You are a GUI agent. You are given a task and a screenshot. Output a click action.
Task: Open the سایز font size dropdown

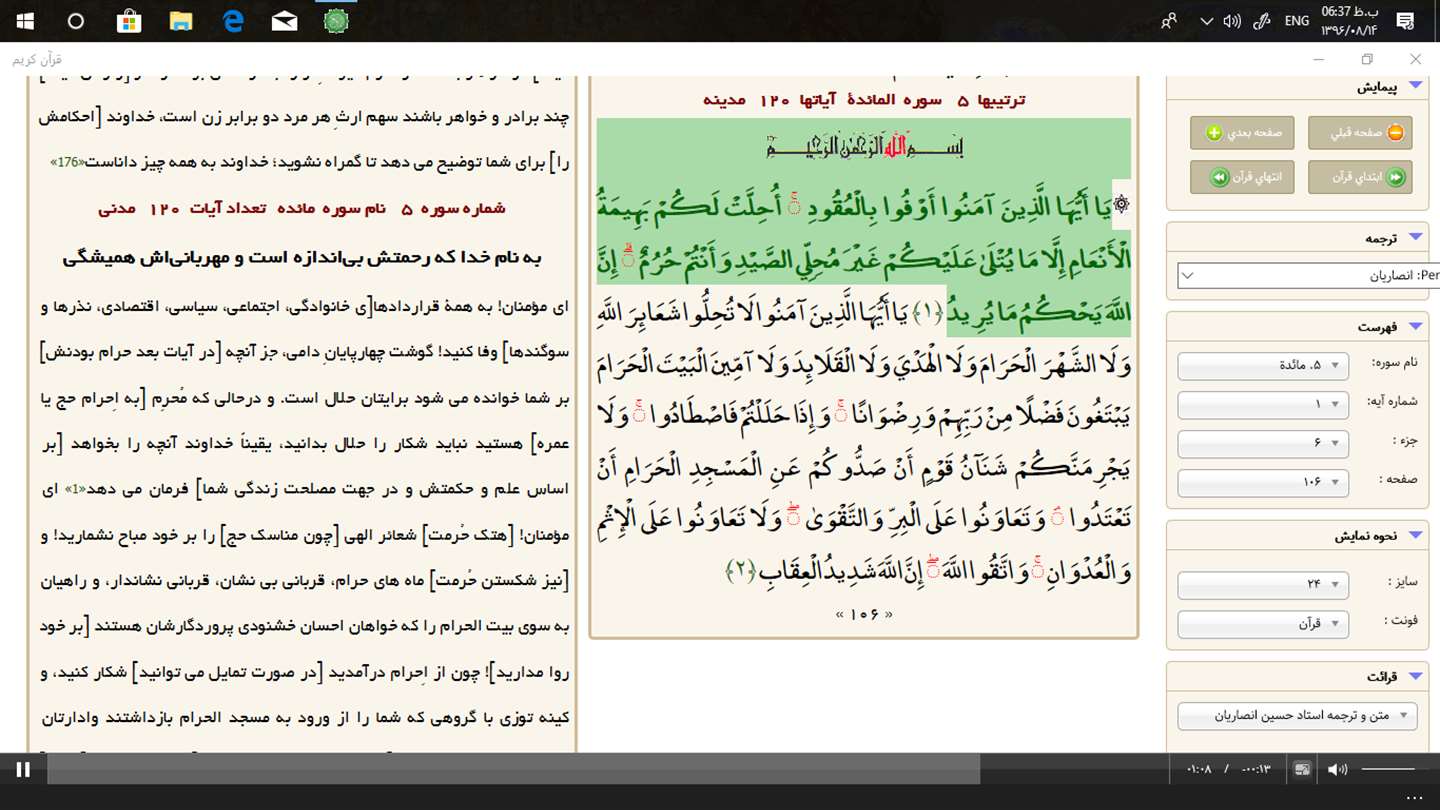tap(1263, 584)
